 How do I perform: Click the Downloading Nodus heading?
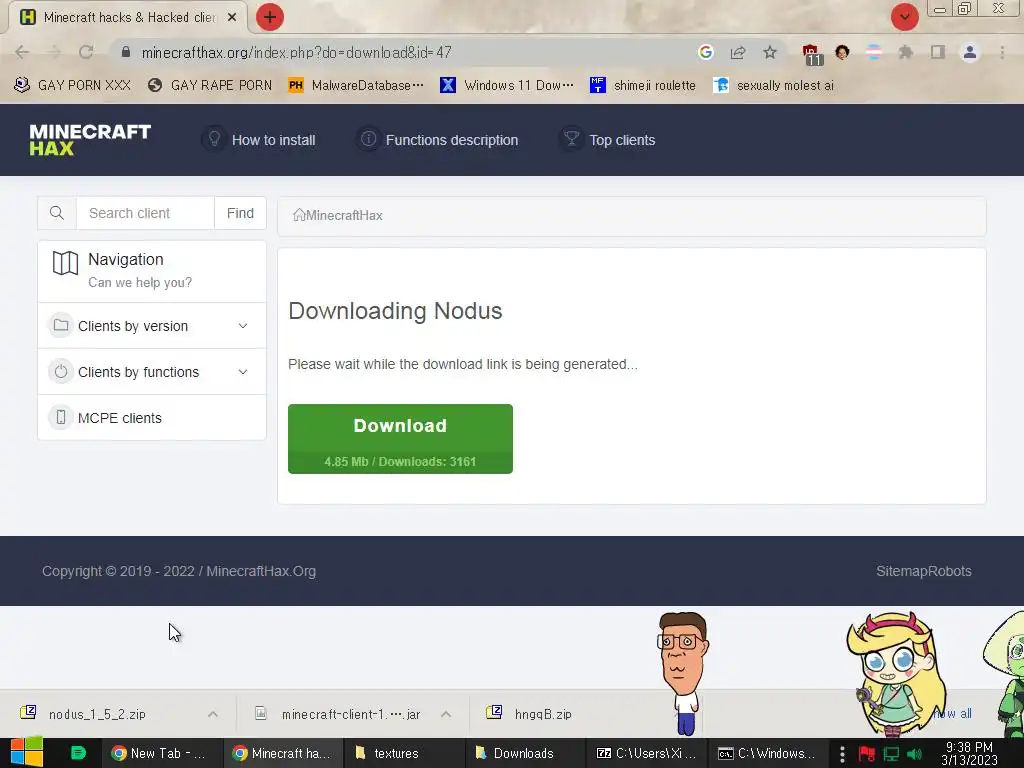point(395,311)
